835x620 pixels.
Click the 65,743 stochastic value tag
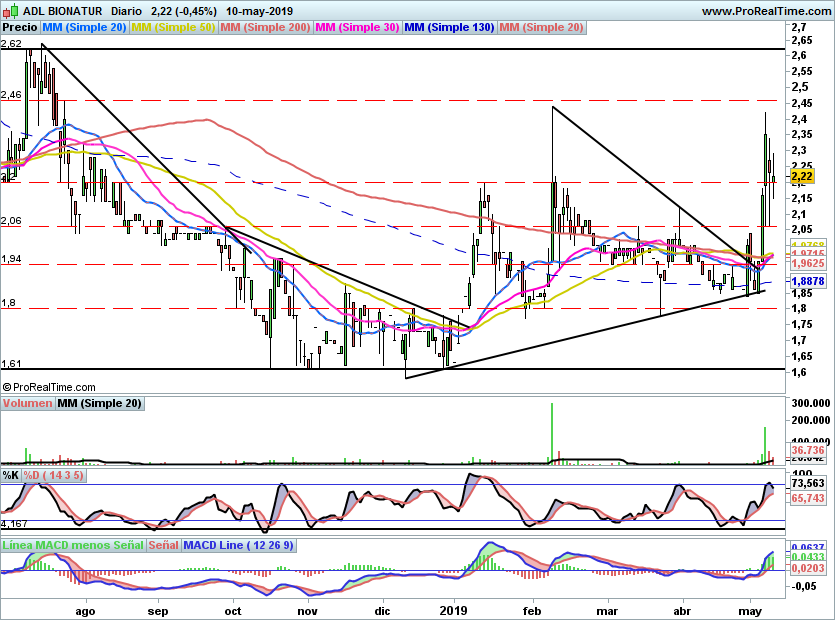pyautogui.click(x=808, y=498)
